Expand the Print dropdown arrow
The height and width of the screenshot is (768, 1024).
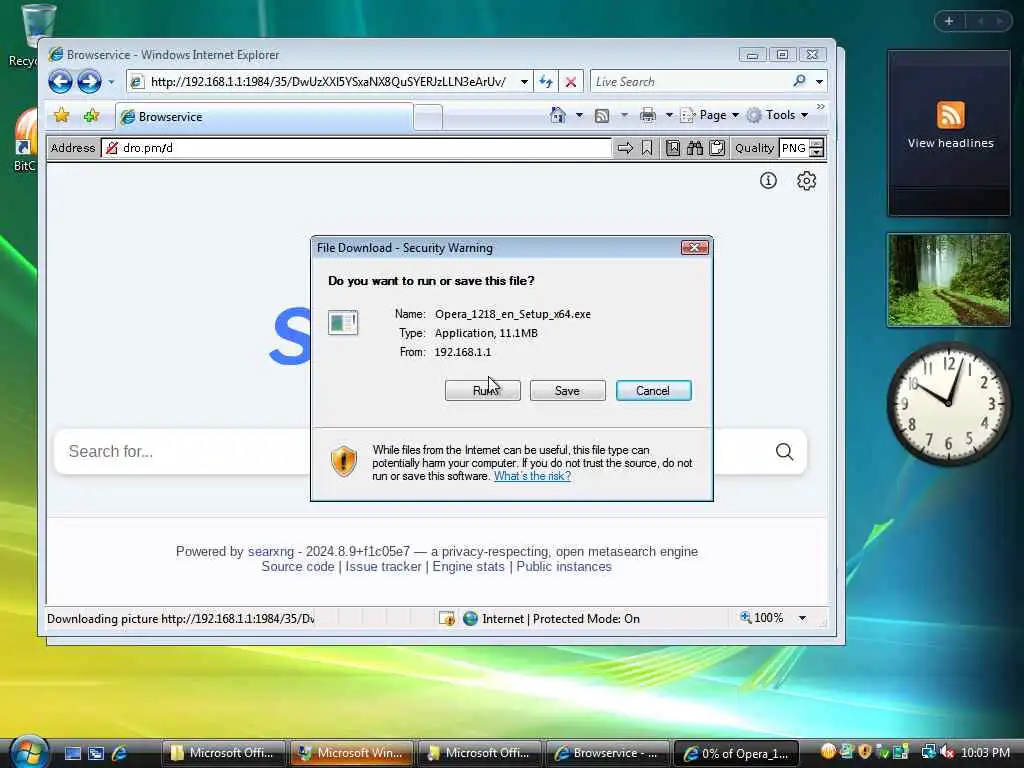tap(669, 116)
